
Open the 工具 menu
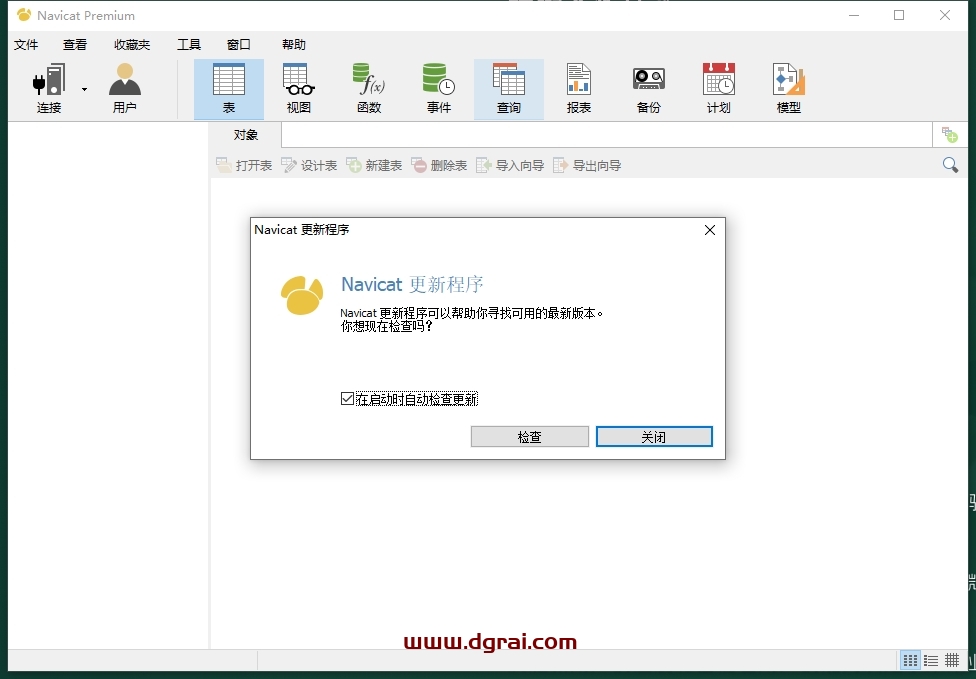pos(189,45)
